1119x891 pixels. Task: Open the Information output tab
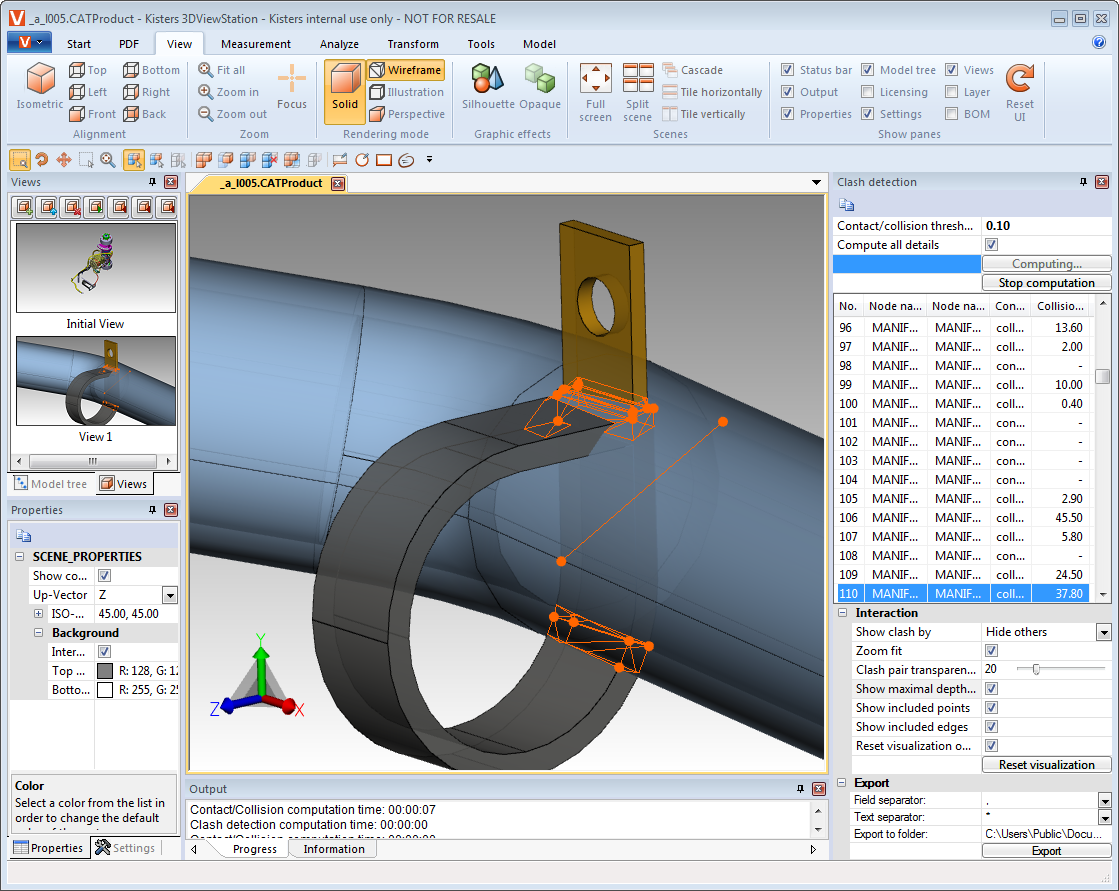(334, 849)
